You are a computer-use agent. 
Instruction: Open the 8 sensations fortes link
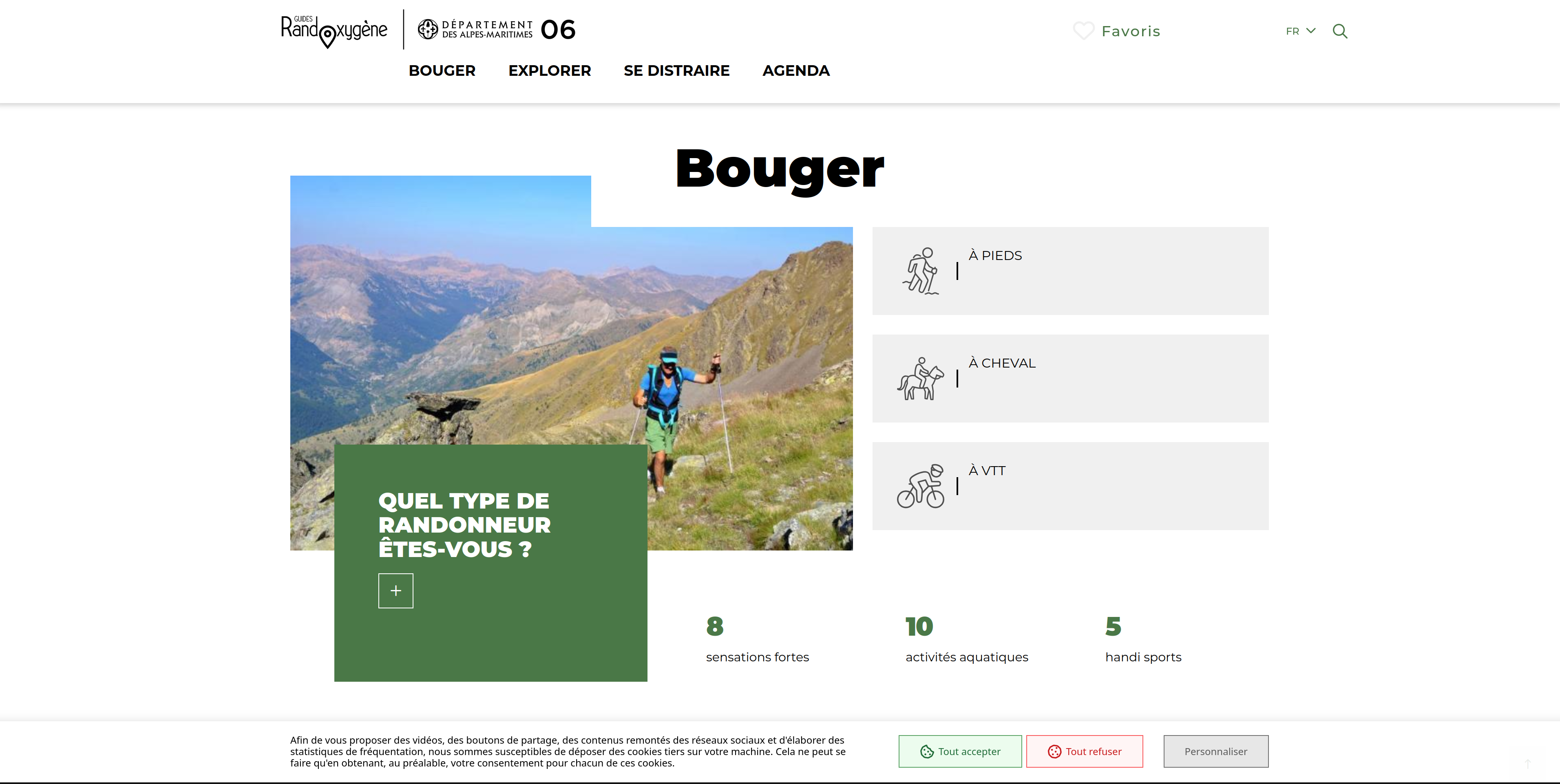pyautogui.click(x=757, y=639)
